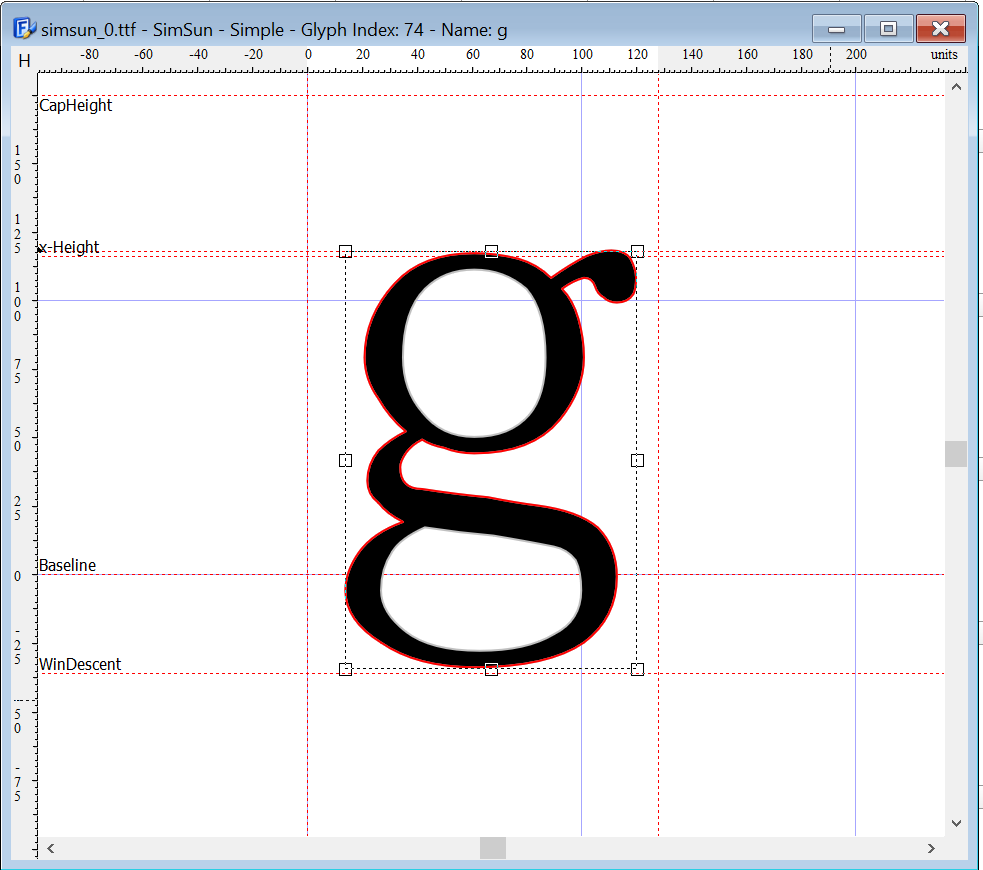Select the bottom-right selection handle
This screenshot has height=870, width=983.
[x=637, y=669]
